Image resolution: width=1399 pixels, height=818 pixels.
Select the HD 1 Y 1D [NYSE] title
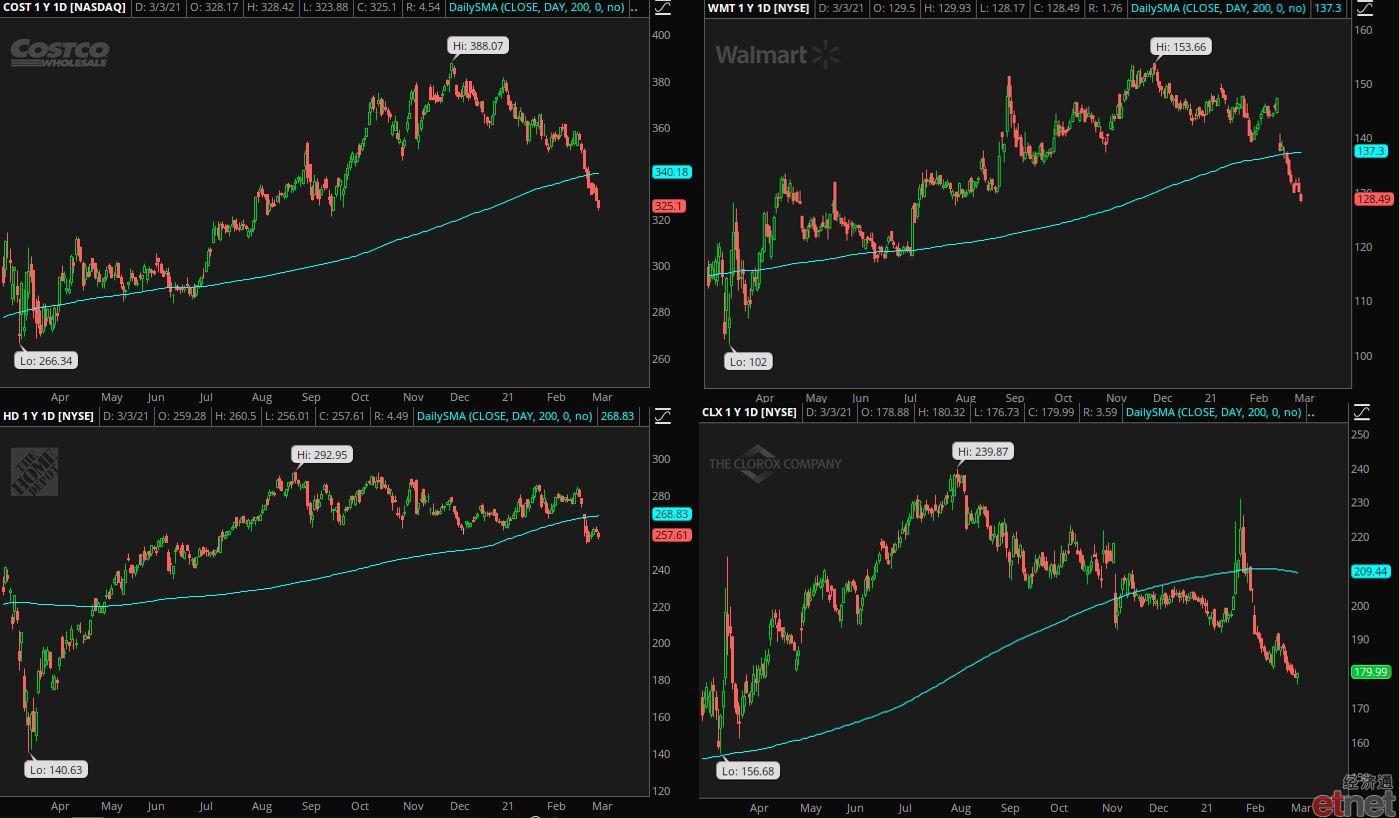click(48, 416)
